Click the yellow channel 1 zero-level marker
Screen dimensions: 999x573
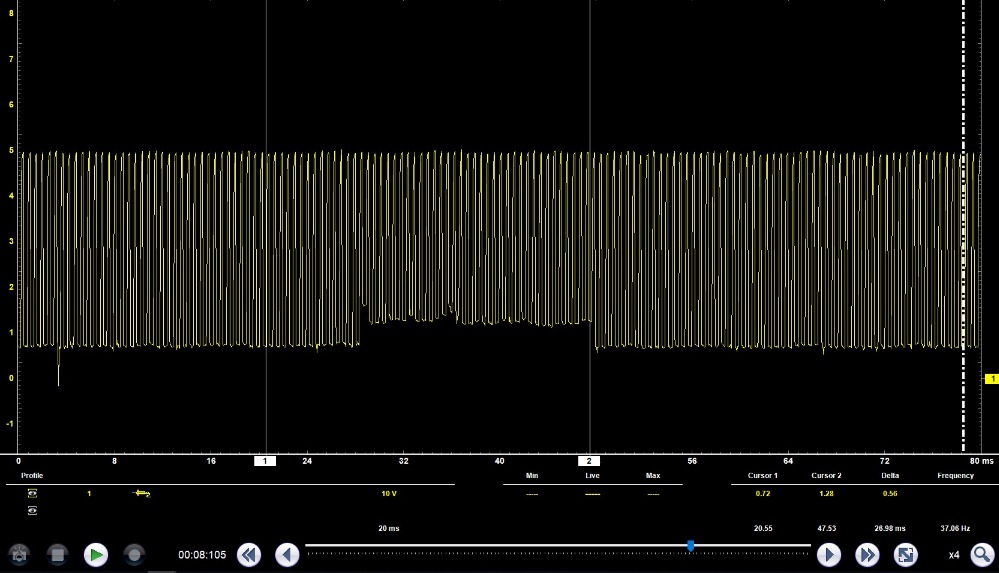(x=992, y=379)
